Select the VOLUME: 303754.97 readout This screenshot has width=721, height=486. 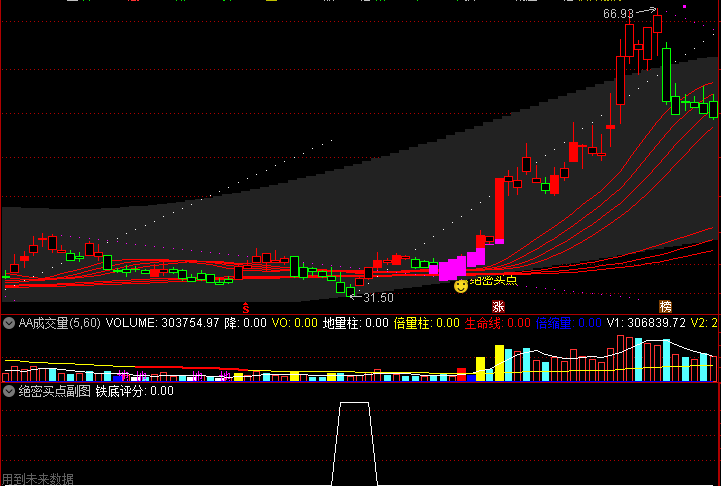click(162, 323)
